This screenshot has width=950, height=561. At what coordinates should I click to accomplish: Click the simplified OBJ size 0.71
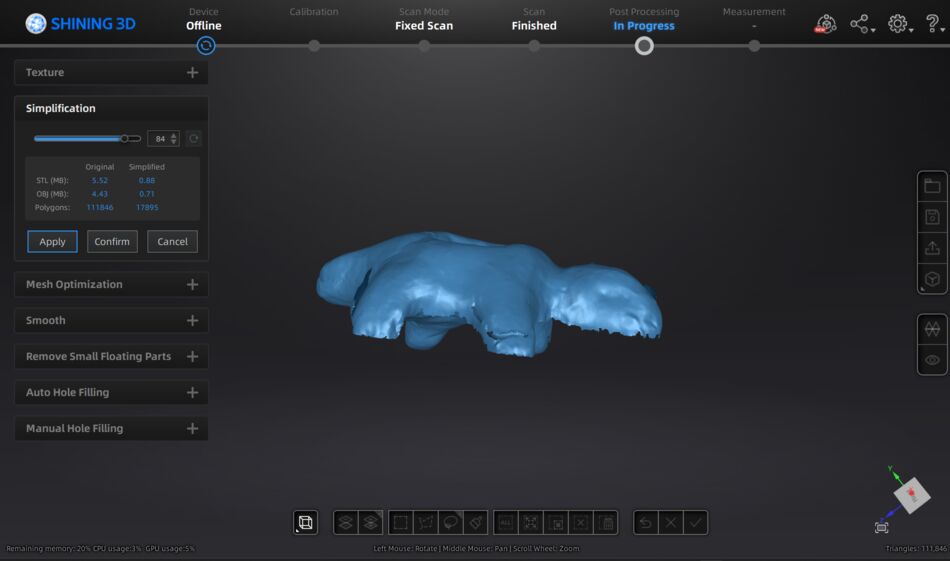[147, 194]
